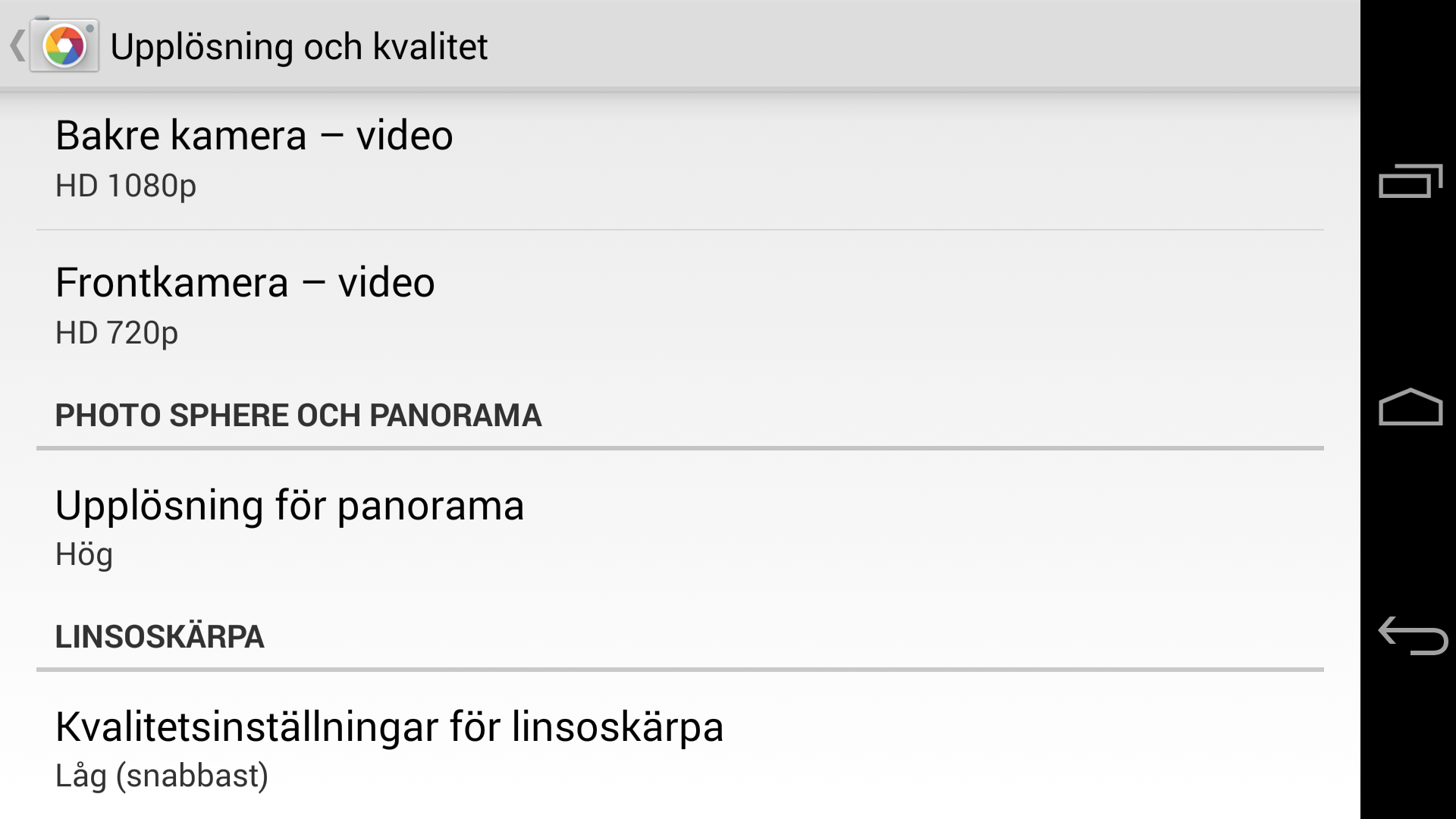Open Android recent apps overview
Screen dimensions: 1456x819
[x=1410, y=181]
